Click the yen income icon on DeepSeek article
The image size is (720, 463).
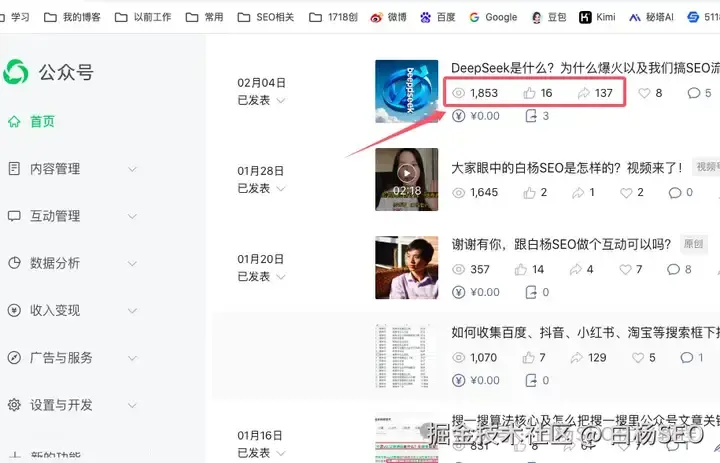coord(458,116)
